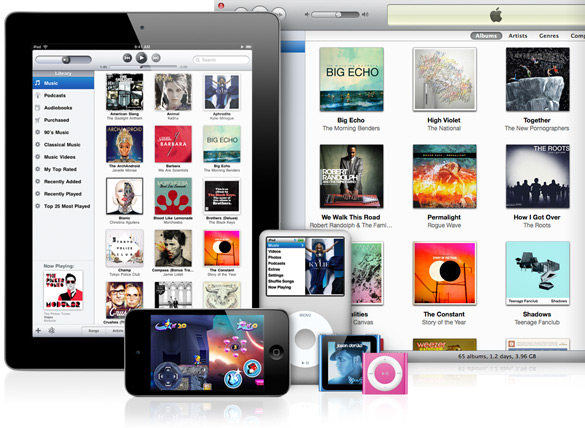The image size is (585, 428).
Task: Click the Now Playing Modular artwork on the iPad
Action: tap(63, 290)
